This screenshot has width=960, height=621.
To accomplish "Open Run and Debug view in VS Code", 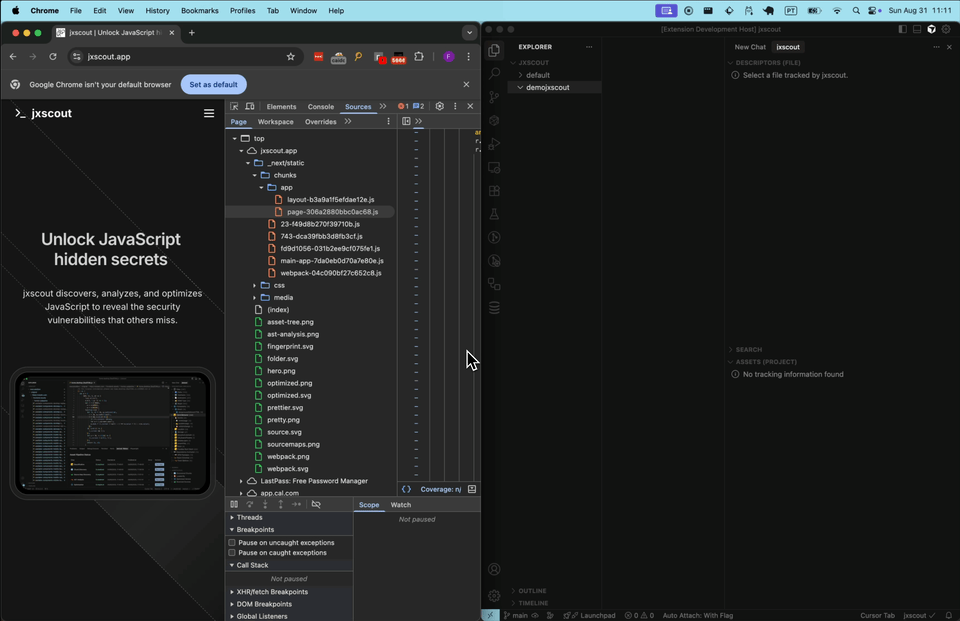I will pos(494,144).
